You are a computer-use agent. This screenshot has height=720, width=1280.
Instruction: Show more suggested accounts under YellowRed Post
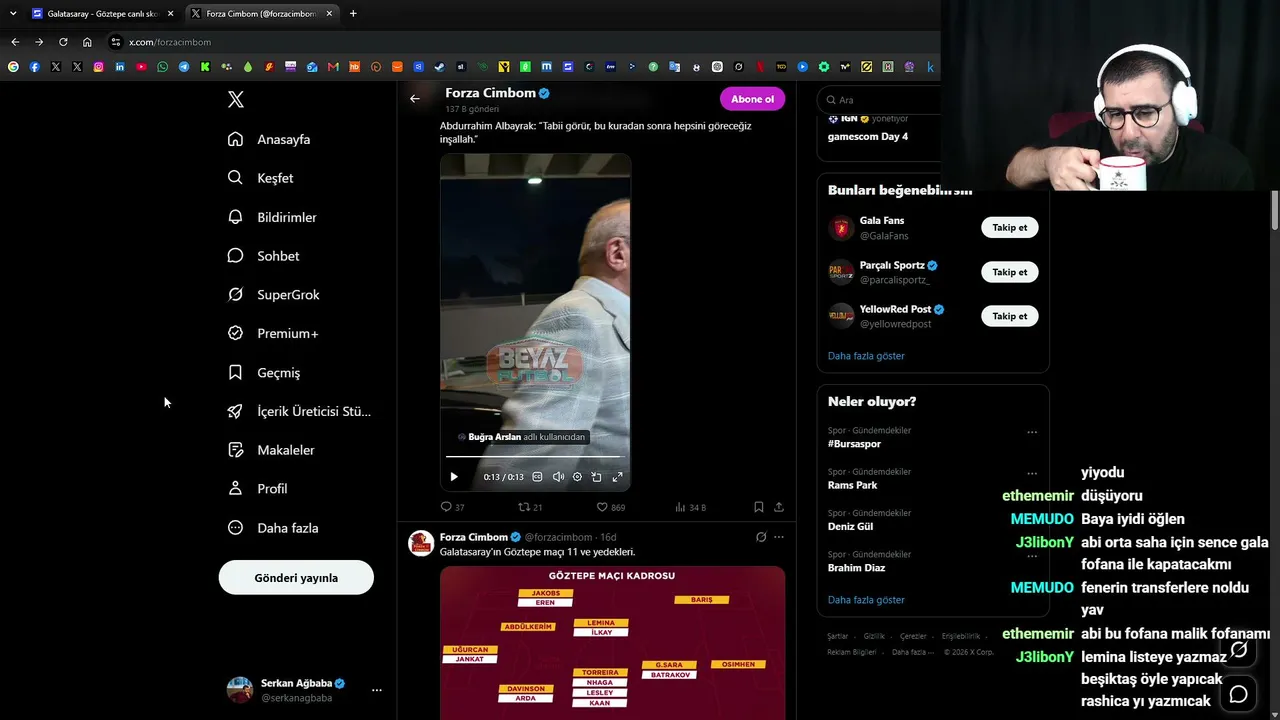(866, 356)
